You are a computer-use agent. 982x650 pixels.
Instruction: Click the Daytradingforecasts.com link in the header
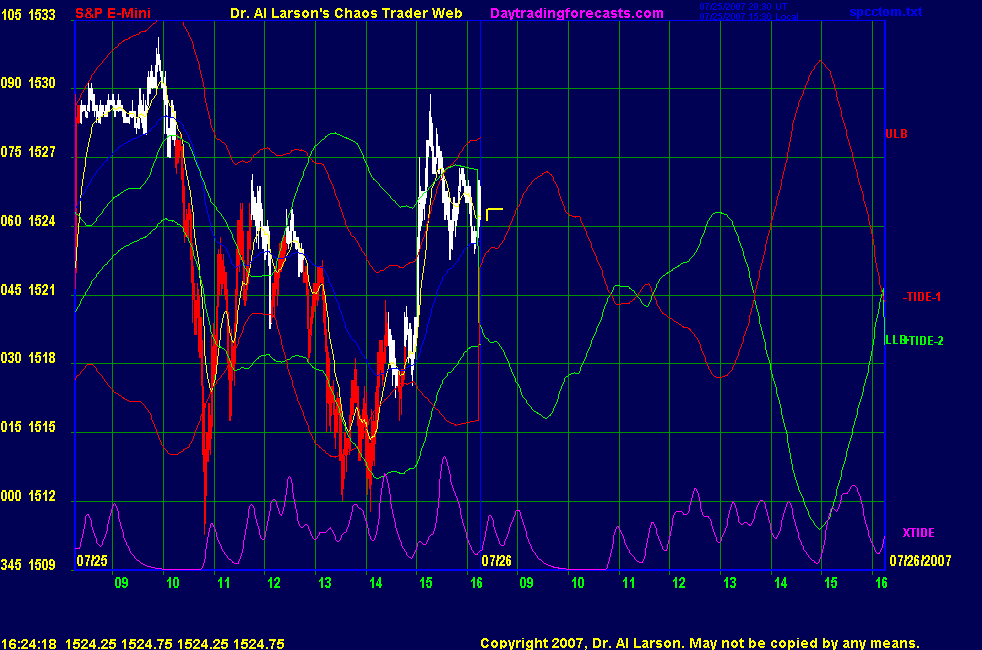576,13
